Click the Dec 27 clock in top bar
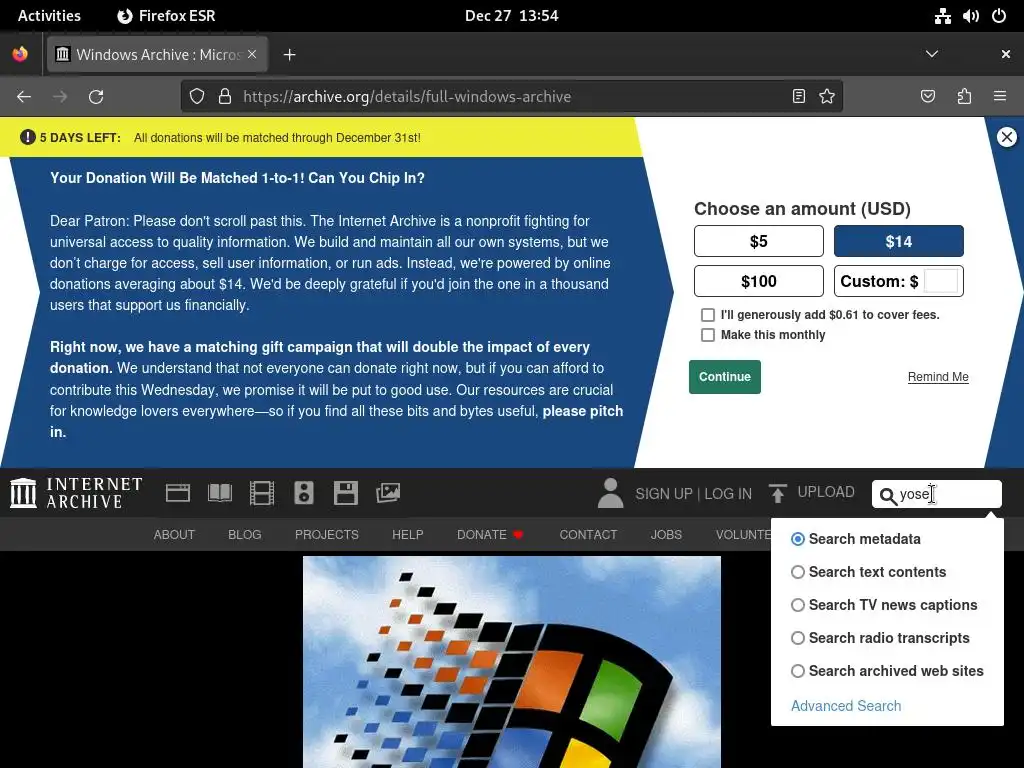1024x768 pixels. (511, 16)
